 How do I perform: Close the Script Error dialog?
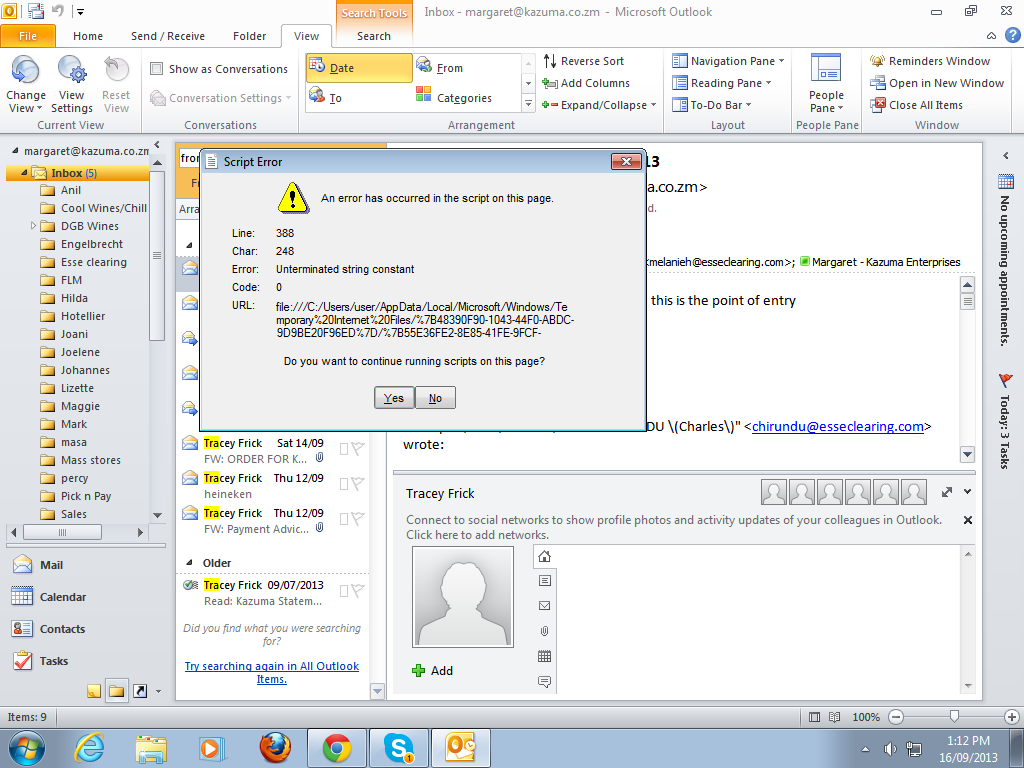click(626, 161)
